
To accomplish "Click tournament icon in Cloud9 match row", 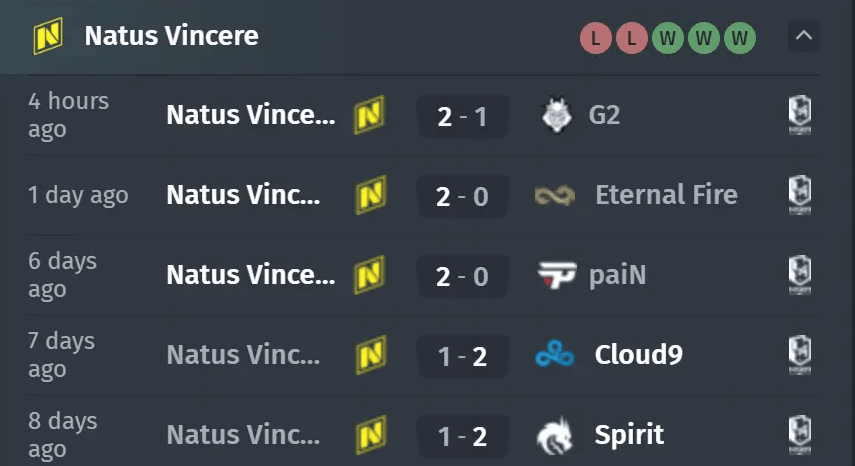I will point(799,354).
